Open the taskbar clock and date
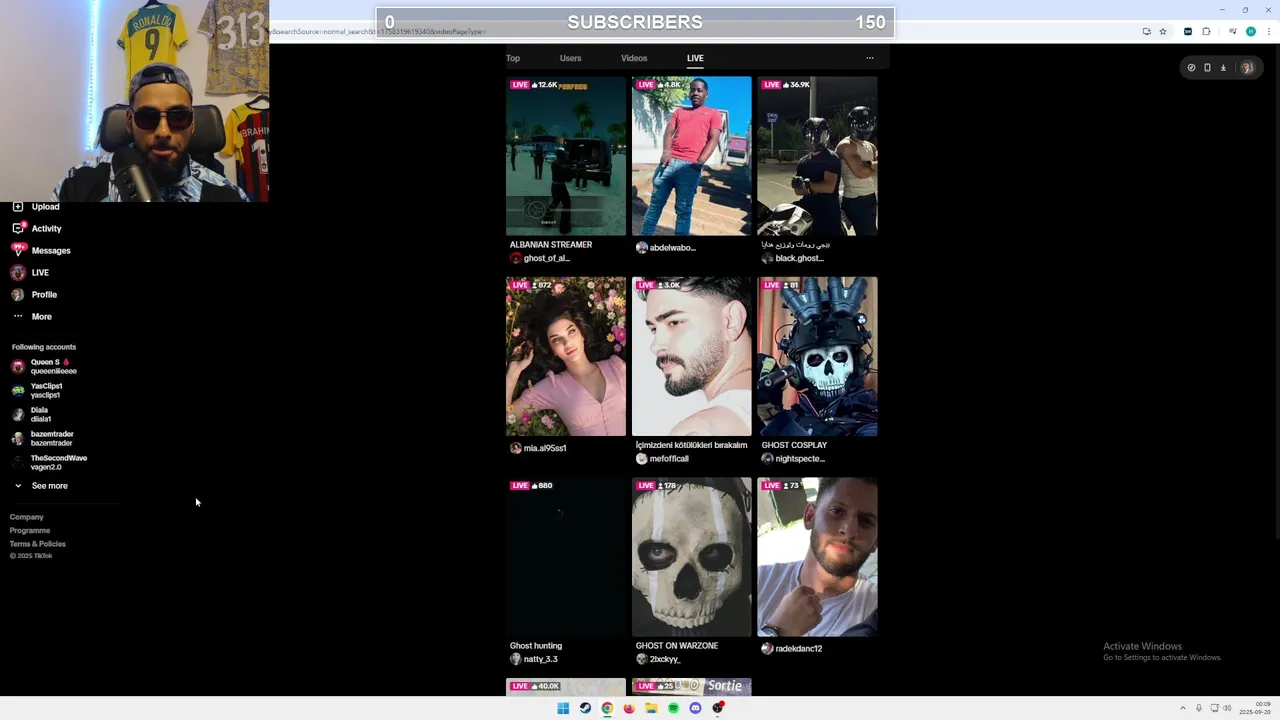The width and height of the screenshot is (1280, 720). click(x=1255, y=708)
